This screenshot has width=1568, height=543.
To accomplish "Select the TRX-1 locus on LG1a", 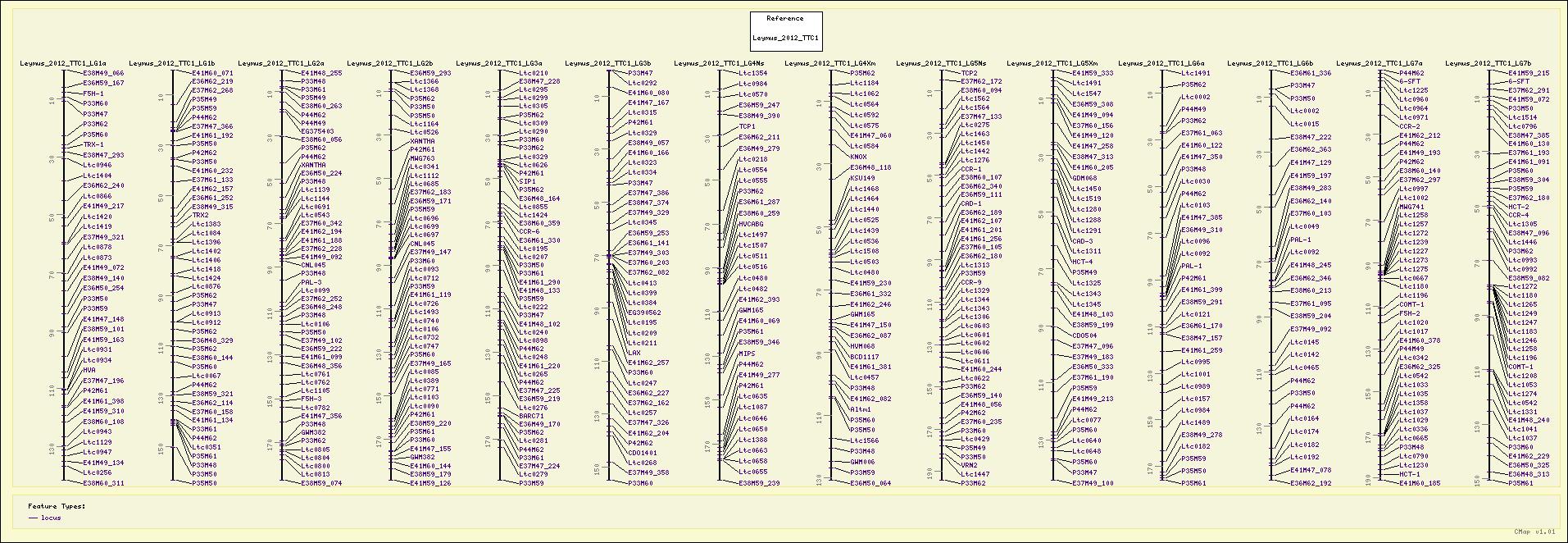I will pos(93,144).
